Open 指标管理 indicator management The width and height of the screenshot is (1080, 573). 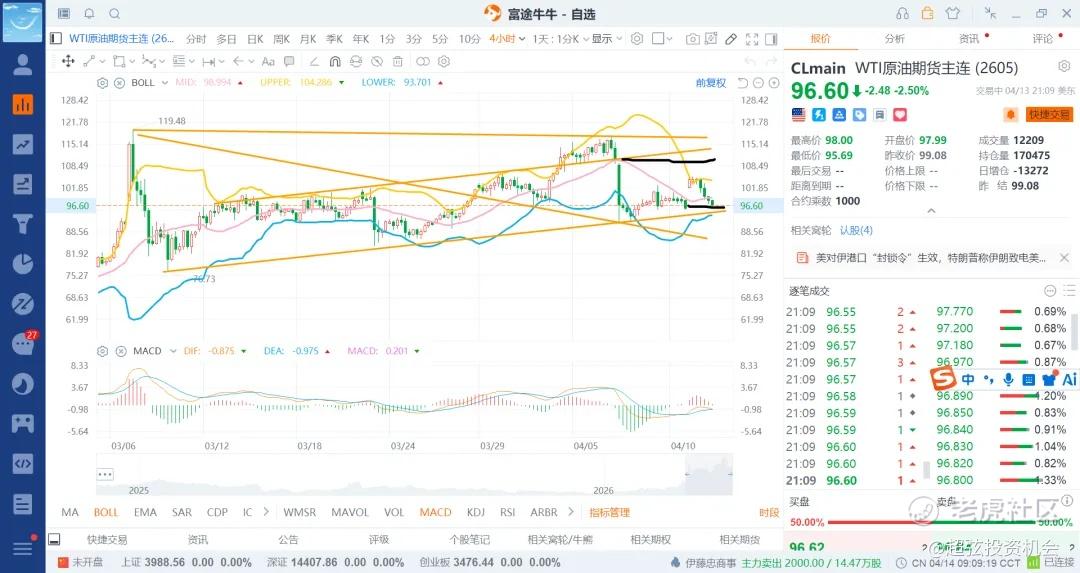click(x=610, y=512)
